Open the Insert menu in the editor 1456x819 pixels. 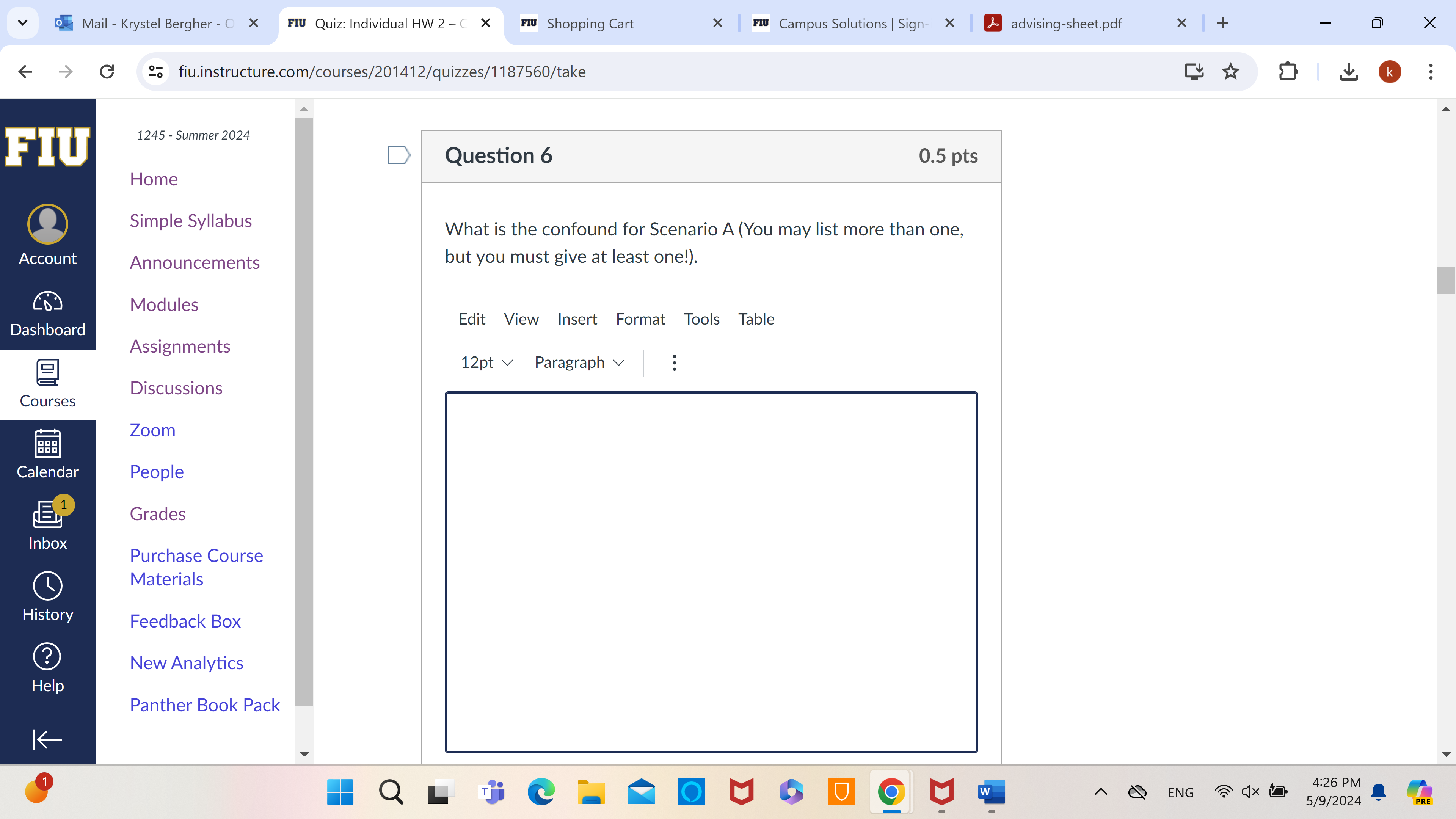pyautogui.click(x=577, y=319)
